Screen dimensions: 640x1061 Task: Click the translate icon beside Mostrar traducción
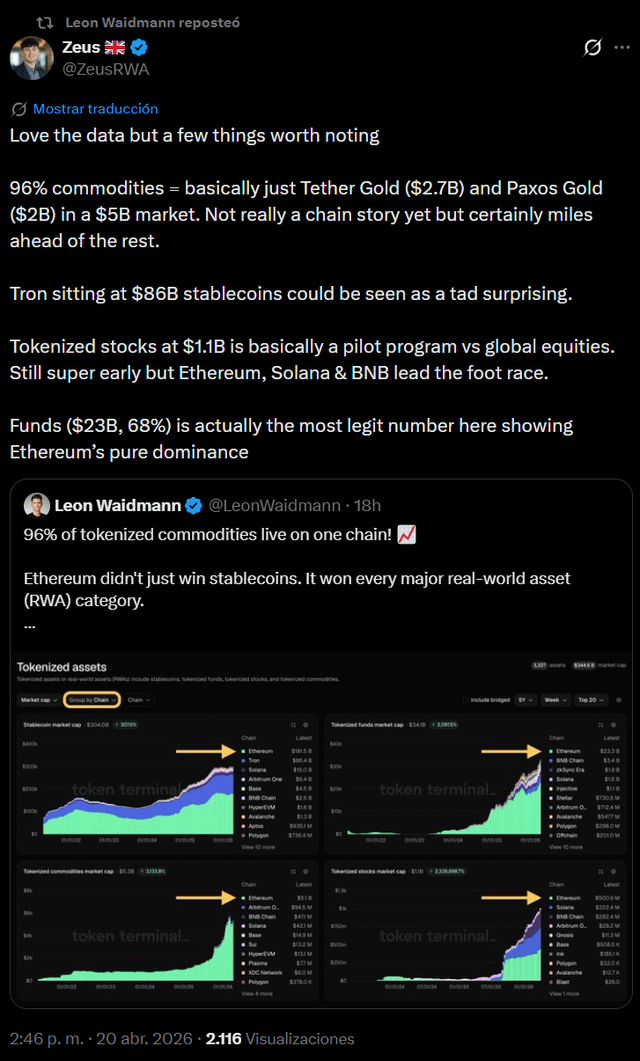click(19, 109)
